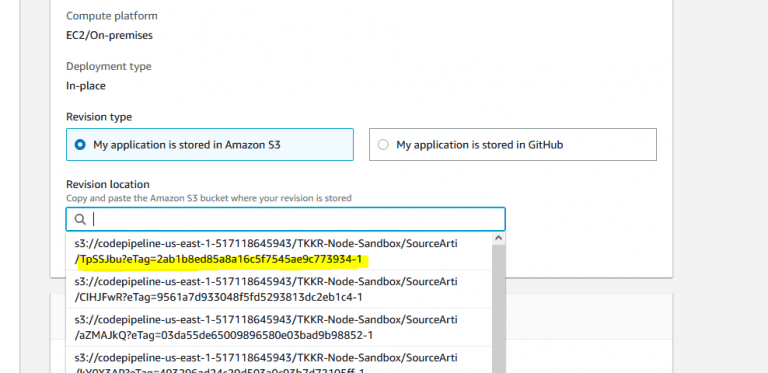Click the suggestion list scrollbar thumb
Image resolution: width=768 pixels, height=373 pixels.
click(x=499, y=309)
